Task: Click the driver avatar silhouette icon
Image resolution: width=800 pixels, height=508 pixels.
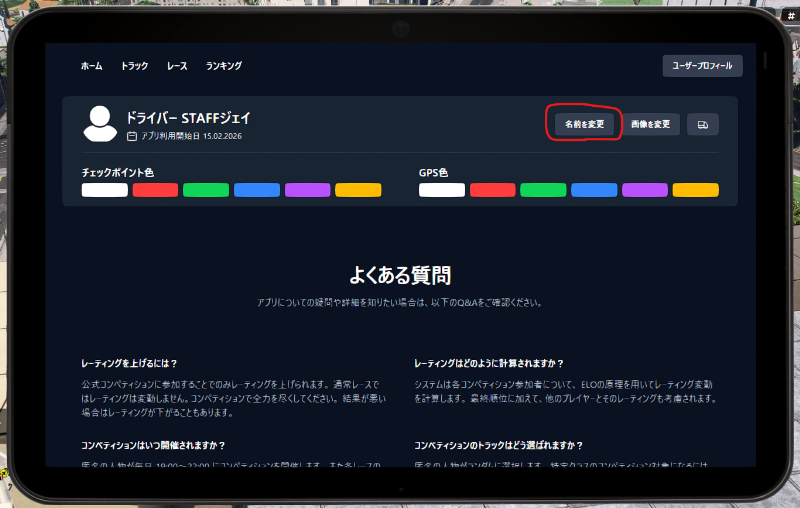Action: (x=100, y=124)
